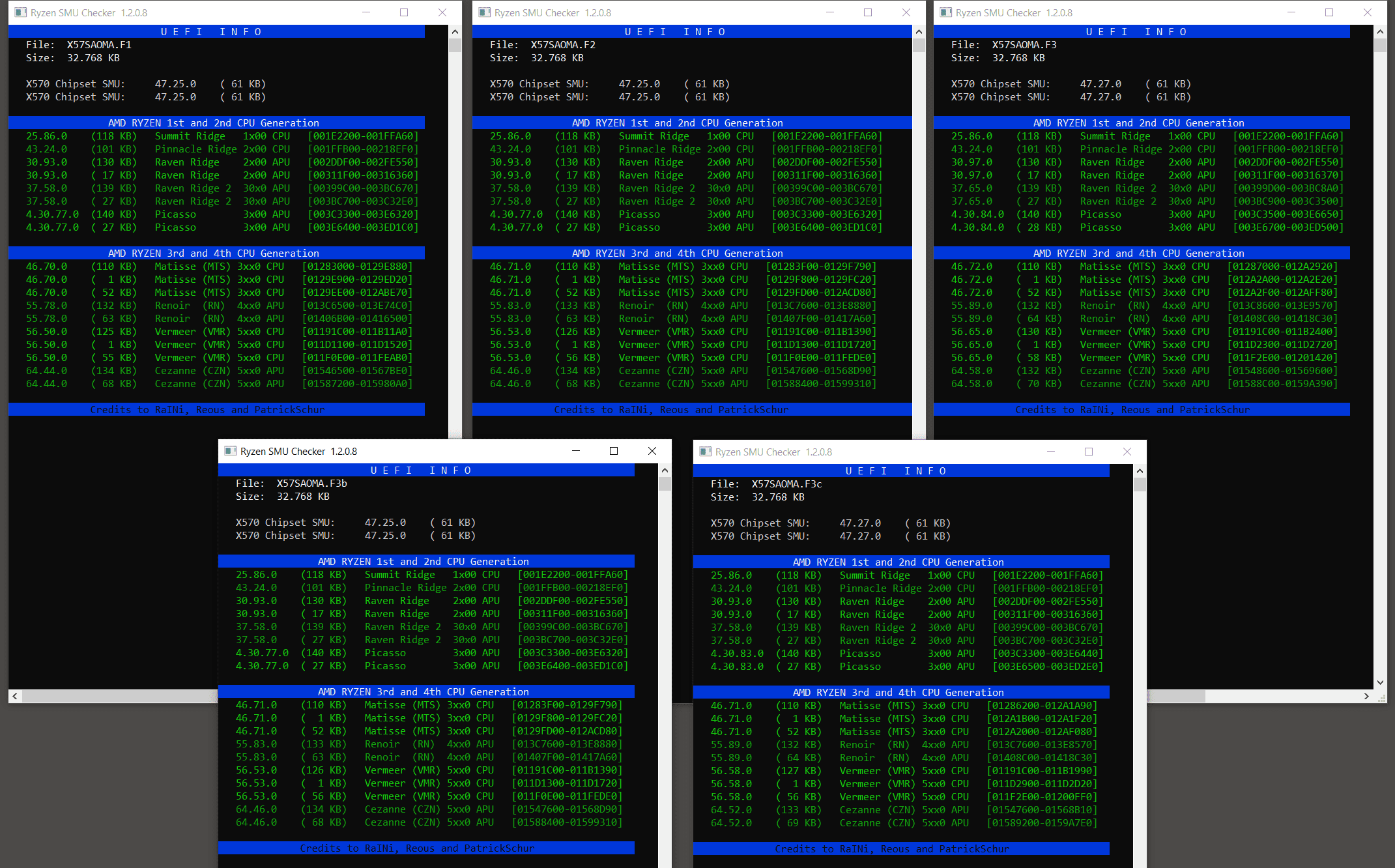Click the title "Ryzen SMU Checker 1.2.0.8" of the F3b window
1395x868 pixels.
pyautogui.click(x=298, y=451)
